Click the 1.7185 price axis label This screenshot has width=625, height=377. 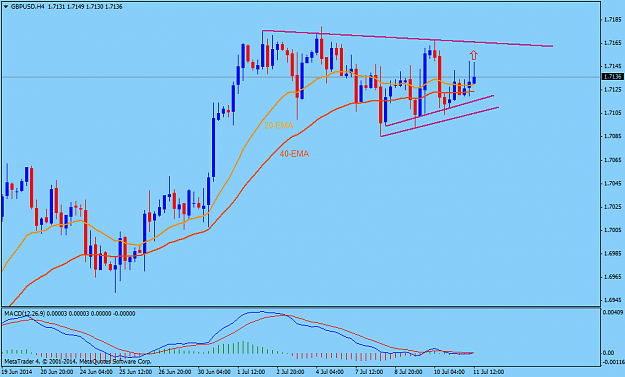coord(613,19)
